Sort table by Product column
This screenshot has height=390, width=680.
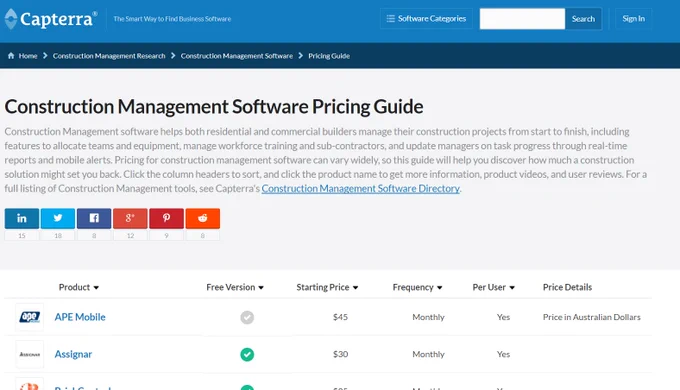pos(79,287)
